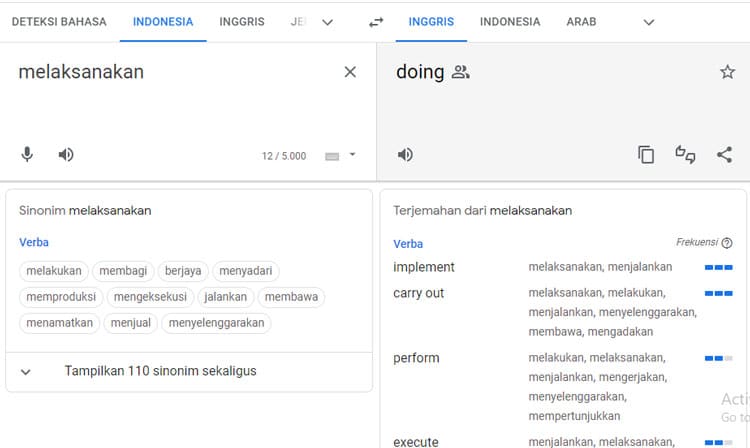Screen dimensions: 750x448
Task: Click the translated word doing
Action: click(x=420, y=72)
